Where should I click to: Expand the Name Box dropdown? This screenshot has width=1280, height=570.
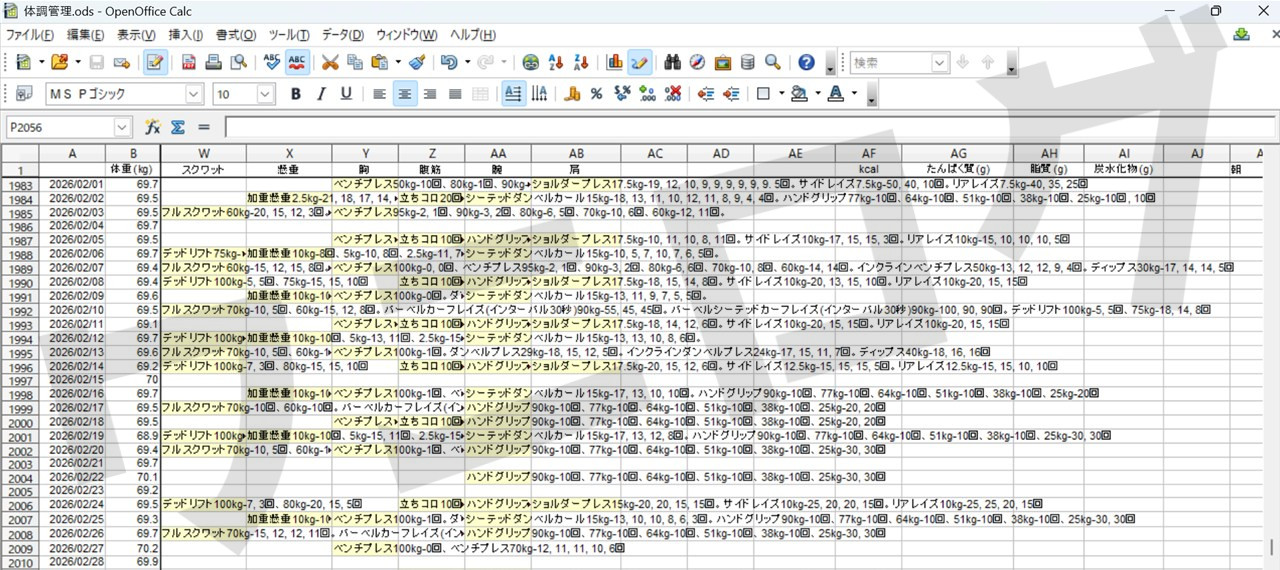click(122, 127)
